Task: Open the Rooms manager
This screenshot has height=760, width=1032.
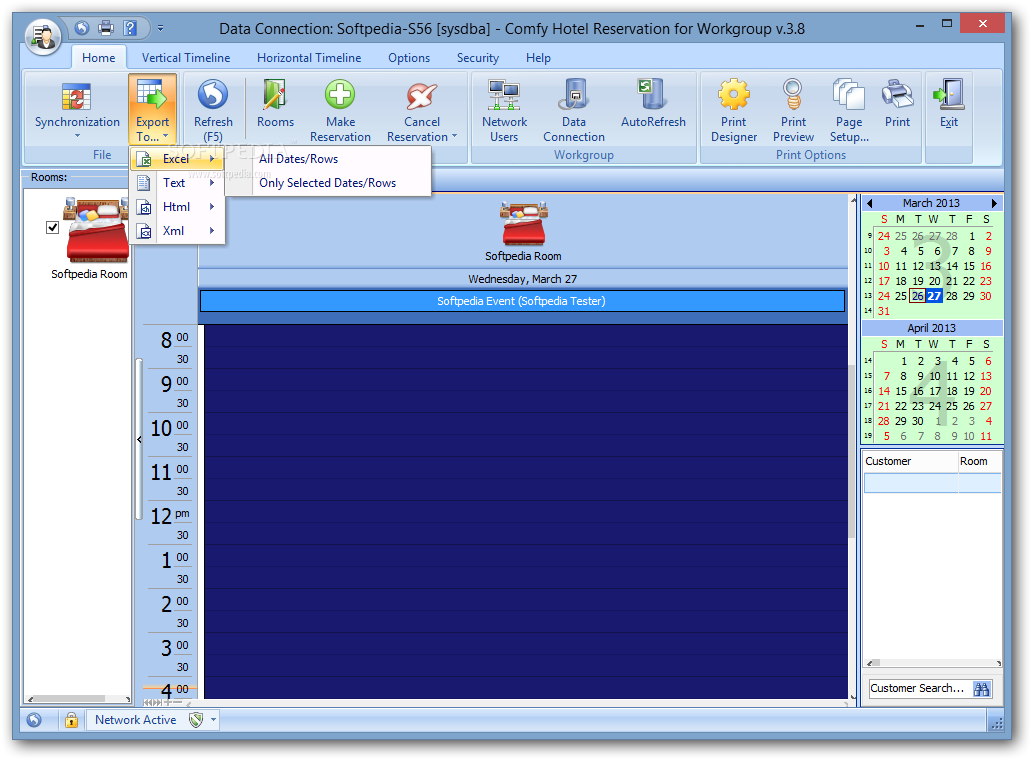Action: click(x=275, y=105)
